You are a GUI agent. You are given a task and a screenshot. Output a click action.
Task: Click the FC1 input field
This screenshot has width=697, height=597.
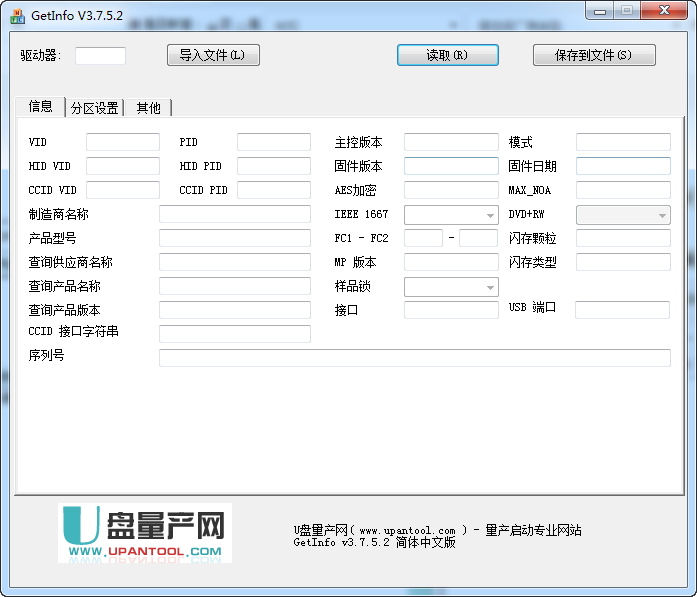click(423, 238)
